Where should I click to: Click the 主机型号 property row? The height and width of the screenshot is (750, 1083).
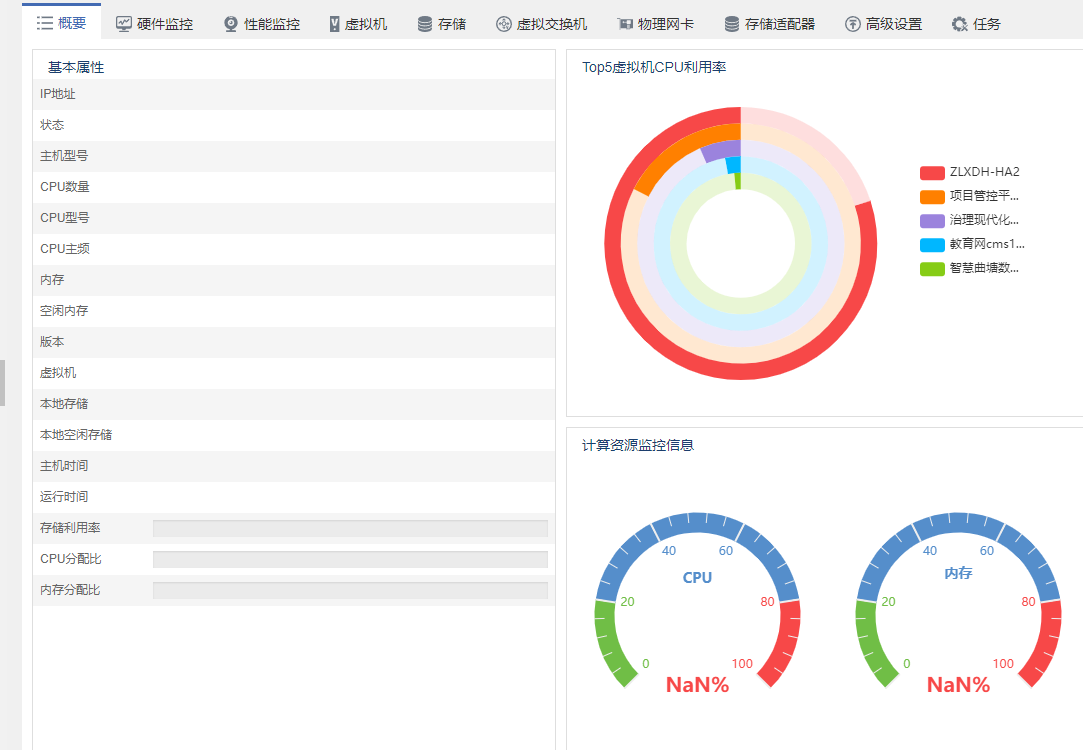pyautogui.click(x=294, y=157)
